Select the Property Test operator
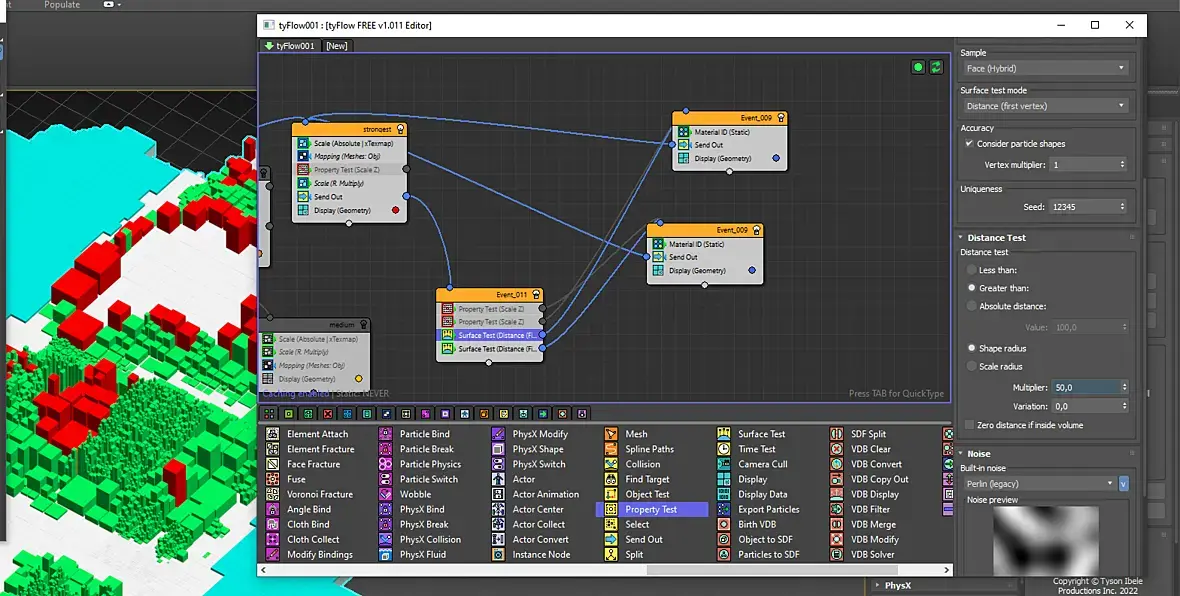 click(652, 509)
